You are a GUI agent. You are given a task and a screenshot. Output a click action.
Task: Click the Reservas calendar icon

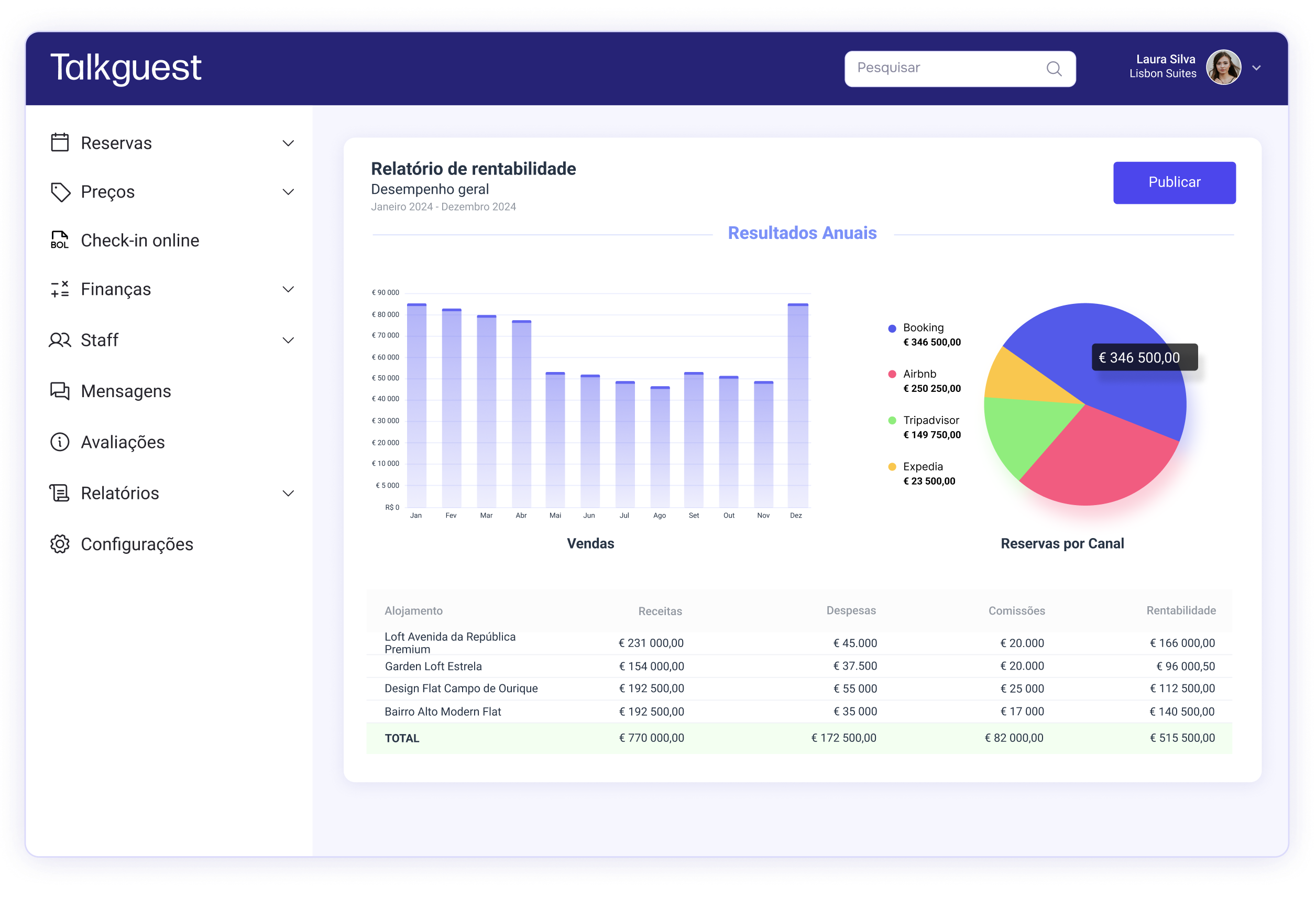point(60,142)
